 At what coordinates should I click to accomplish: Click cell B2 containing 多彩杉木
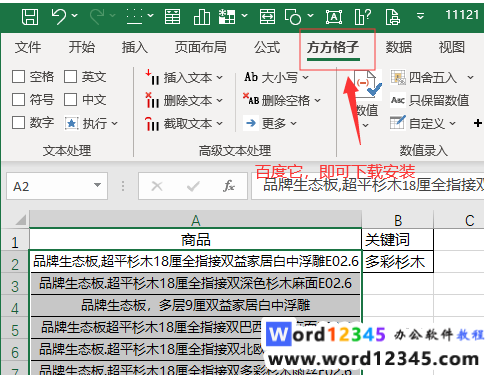point(398,262)
